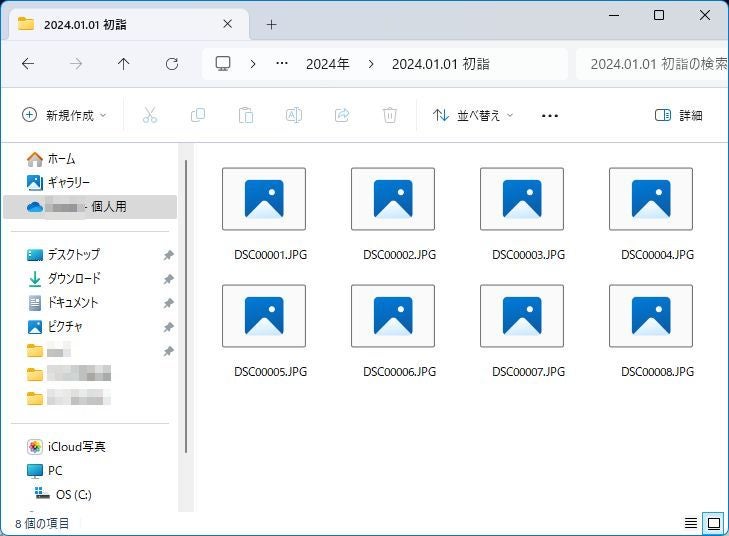Click the Share icon in toolbar
Image resolution: width=729 pixels, height=536 pixels.
[x=342, y=115]
